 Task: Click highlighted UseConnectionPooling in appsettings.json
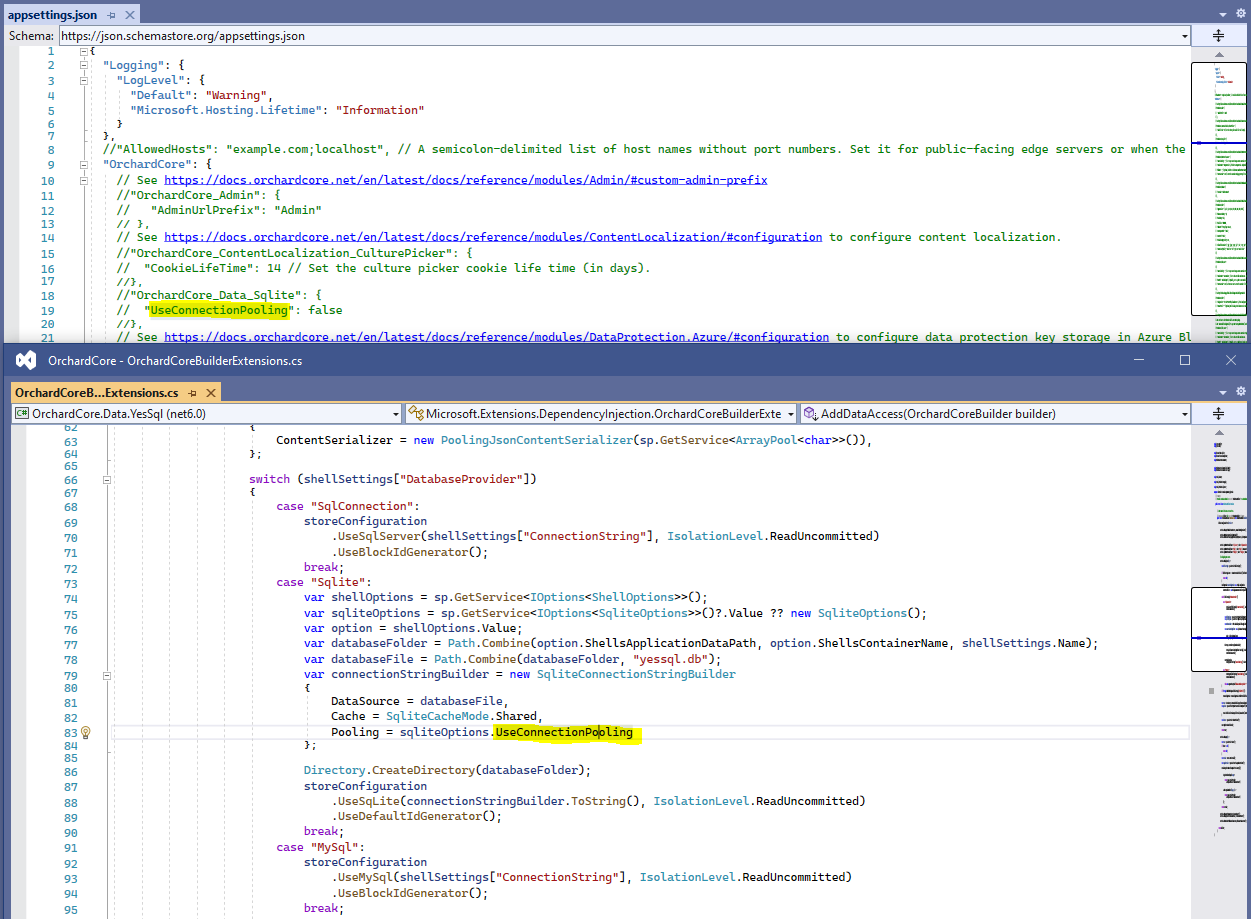click(219, 310)
